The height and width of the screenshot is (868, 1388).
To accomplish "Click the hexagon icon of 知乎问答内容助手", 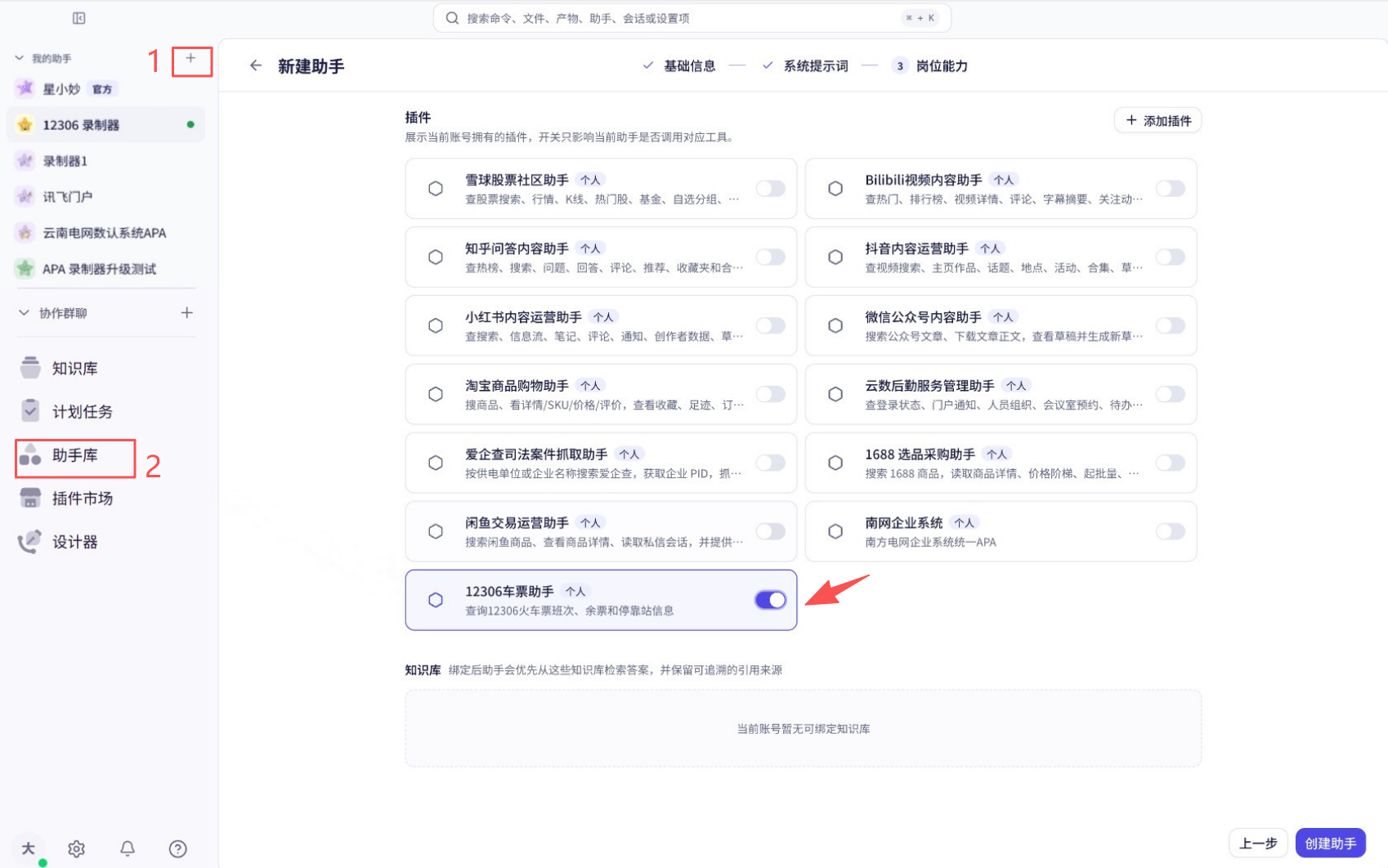I will tap(436, 257).
